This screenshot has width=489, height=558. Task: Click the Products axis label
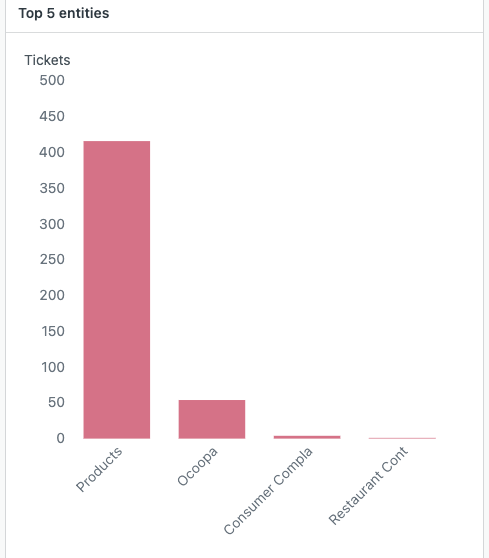coord(99,469)
